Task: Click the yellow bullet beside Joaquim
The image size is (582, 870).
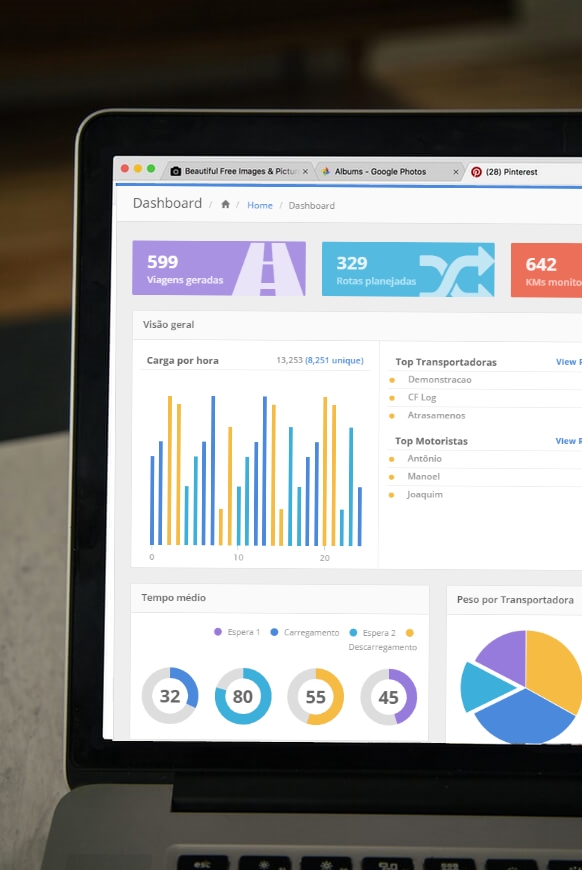Action: (x=392, y=495)
